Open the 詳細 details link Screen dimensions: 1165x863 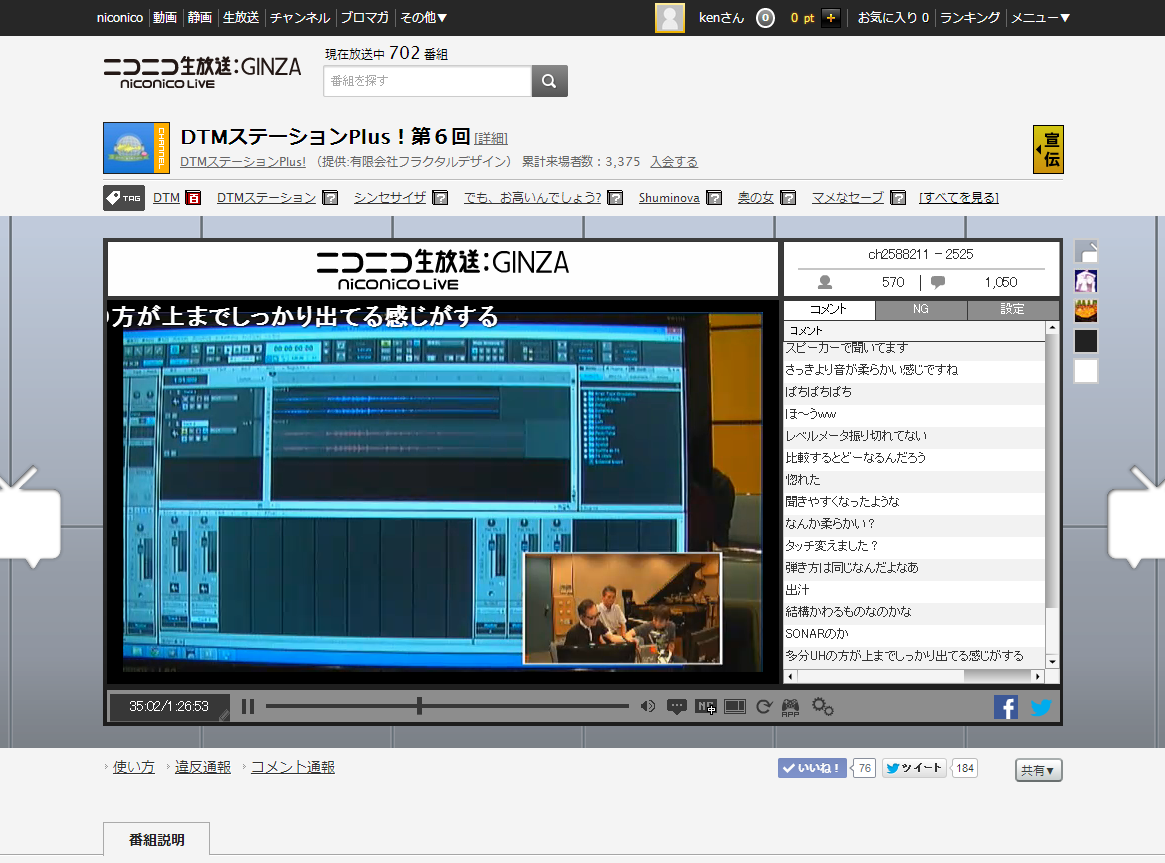491,139
